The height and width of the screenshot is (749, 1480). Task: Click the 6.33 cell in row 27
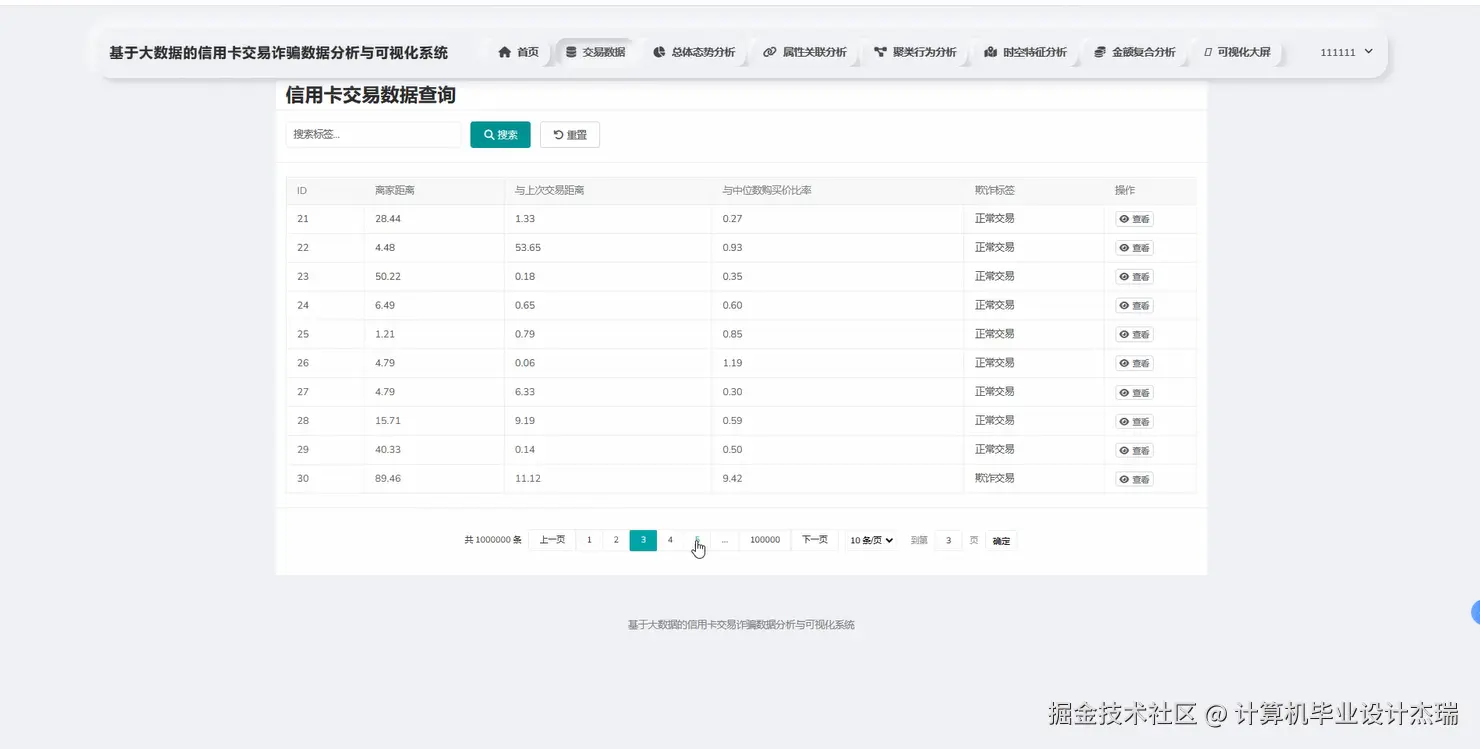pyautogui.click(x=525, y=392)
